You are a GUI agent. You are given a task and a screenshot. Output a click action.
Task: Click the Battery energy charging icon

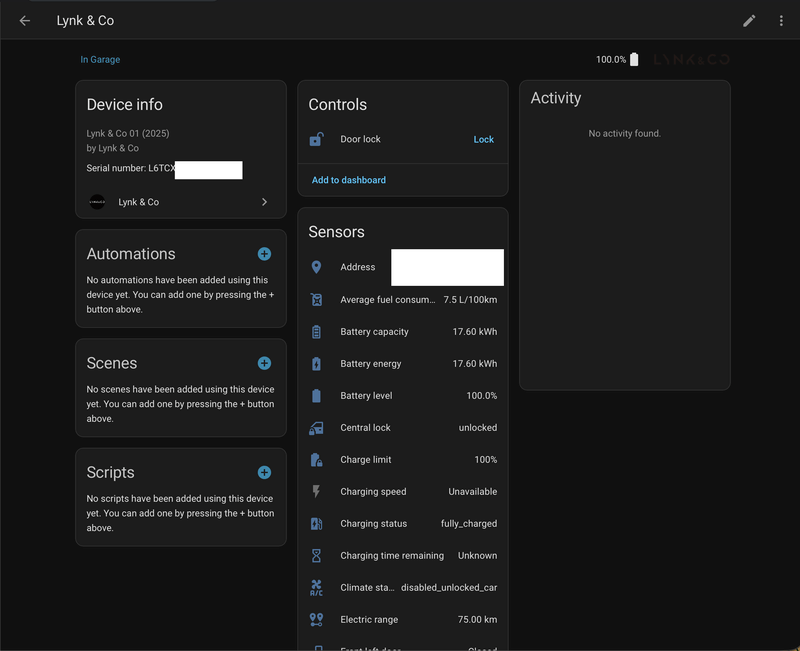(x=316, y=364)
